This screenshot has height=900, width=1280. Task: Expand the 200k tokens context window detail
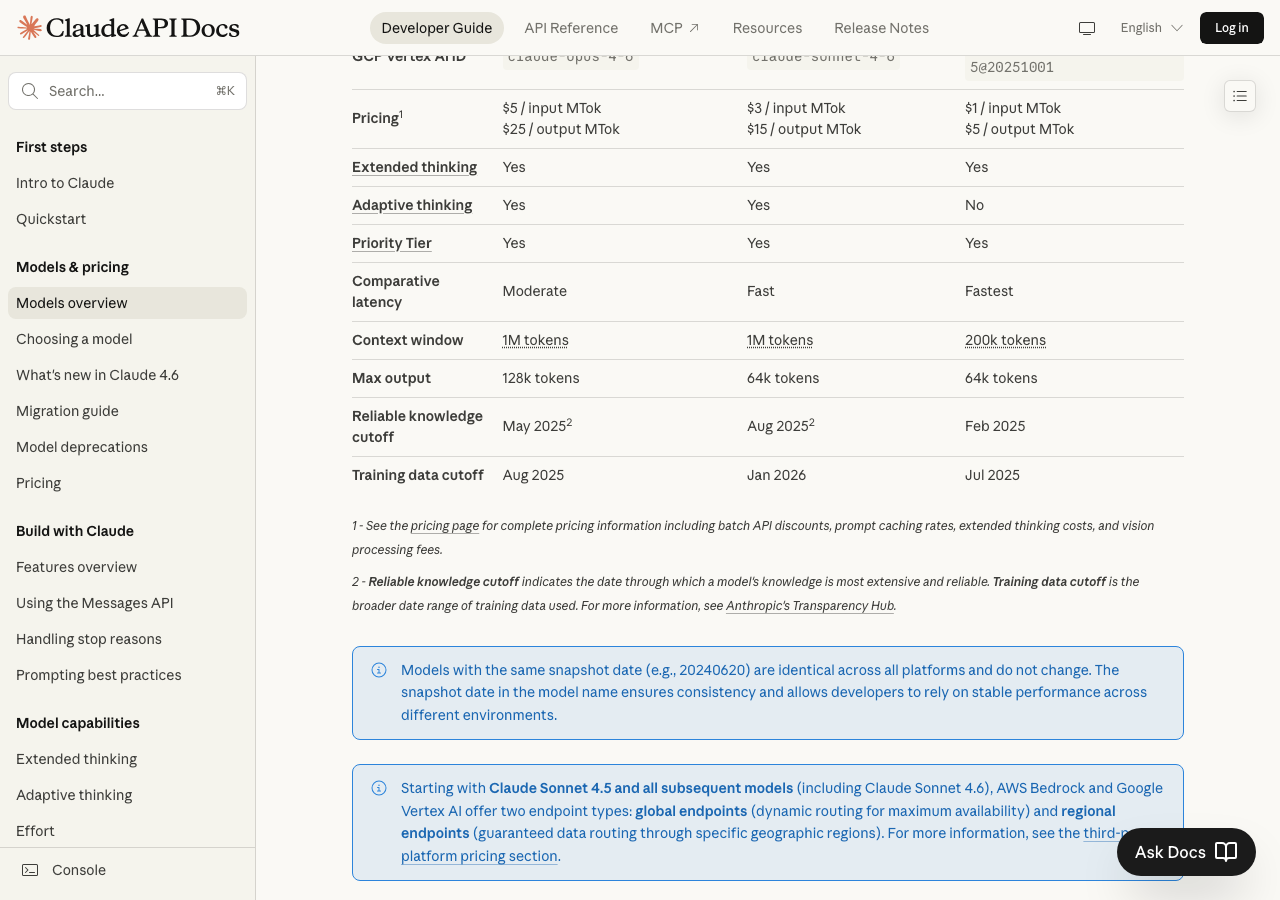(x=1005, y=340)
